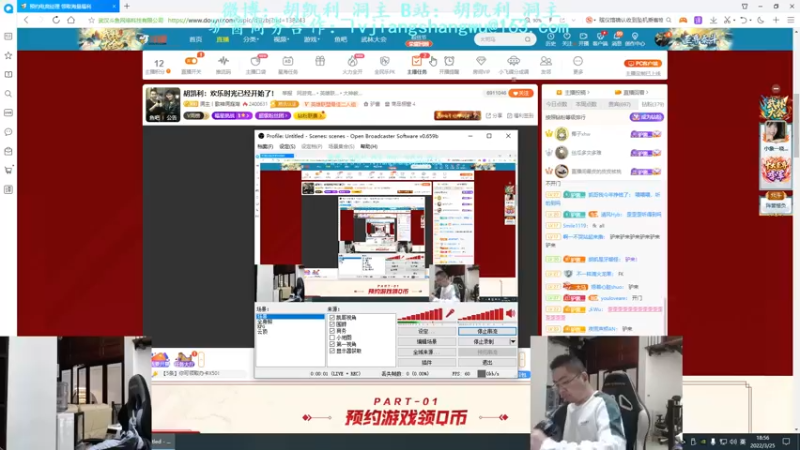
Task: Switch to 本周贡献 ranking tab
Action: tap(586, 104)
